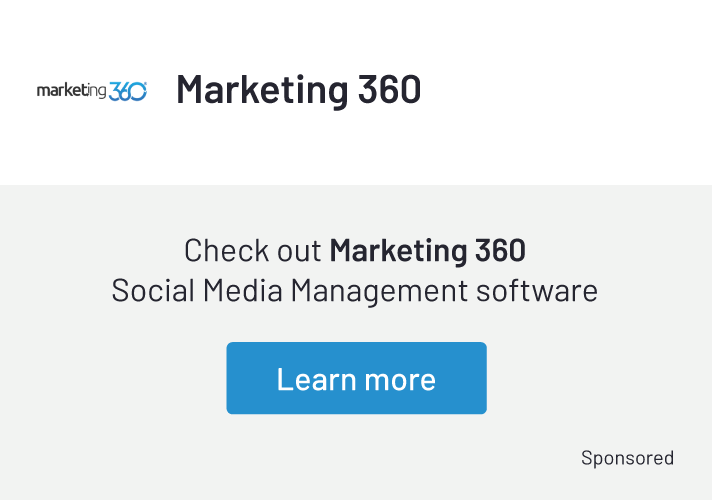The width and height of the screenshot is (712, 500).
Task: Click the Sponsored label
Action: click(628, 458)
